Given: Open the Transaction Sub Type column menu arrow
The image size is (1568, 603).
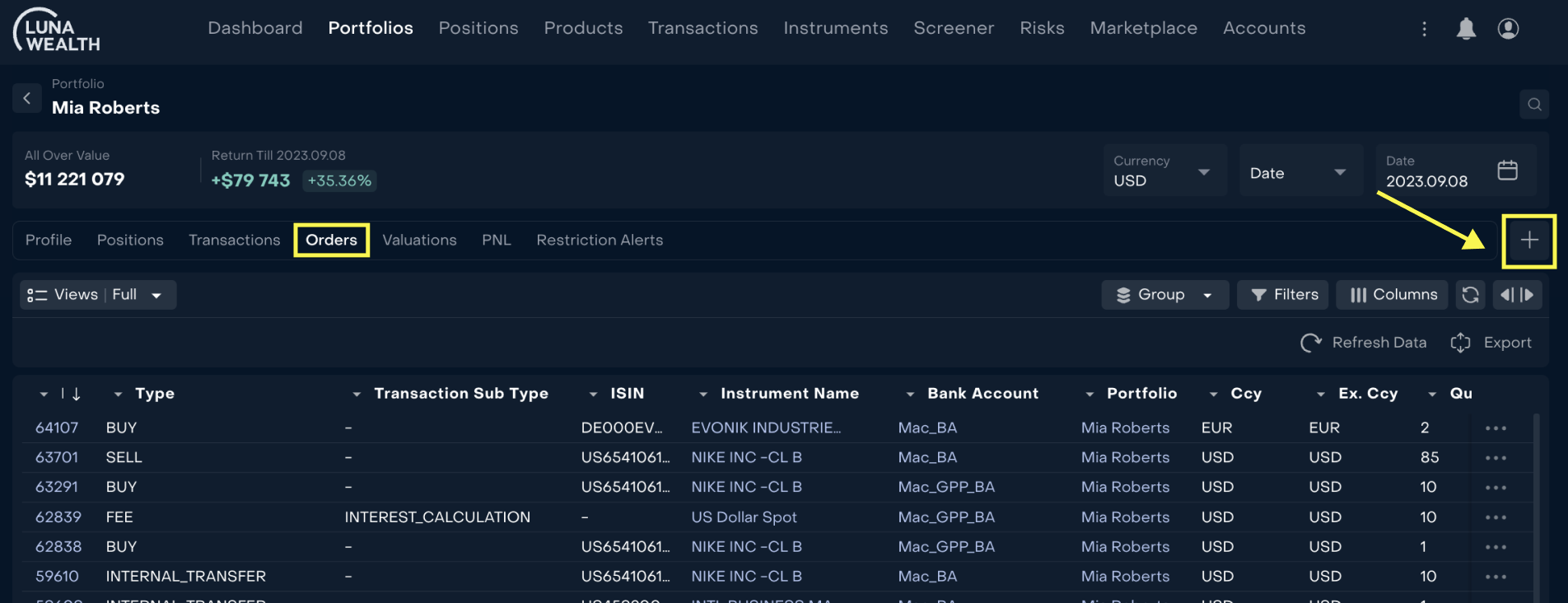Looking at the screenshot, I should pos(357,395).
